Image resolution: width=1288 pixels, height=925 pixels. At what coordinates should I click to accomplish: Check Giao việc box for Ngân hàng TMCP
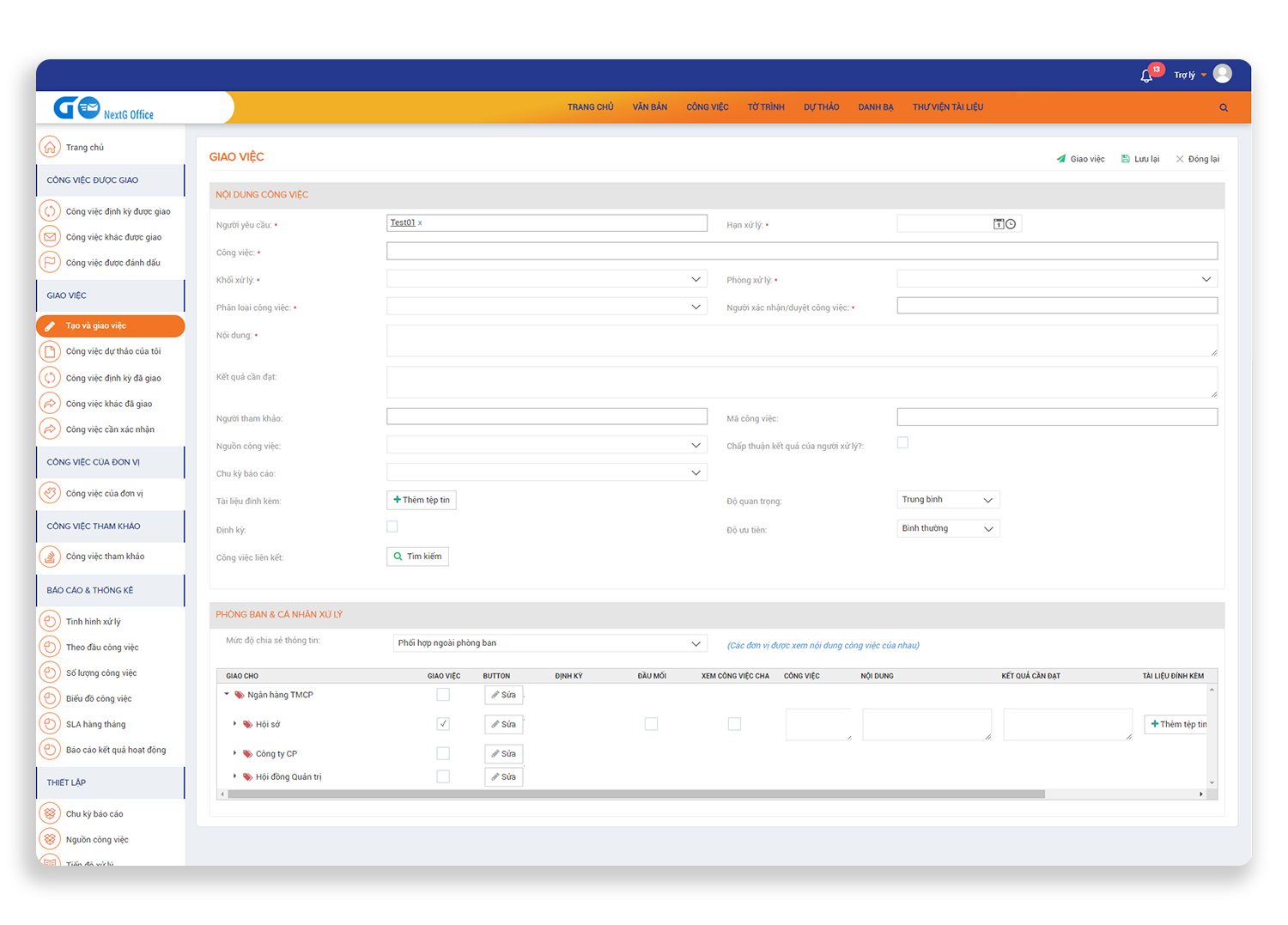(x=443, y=694)
